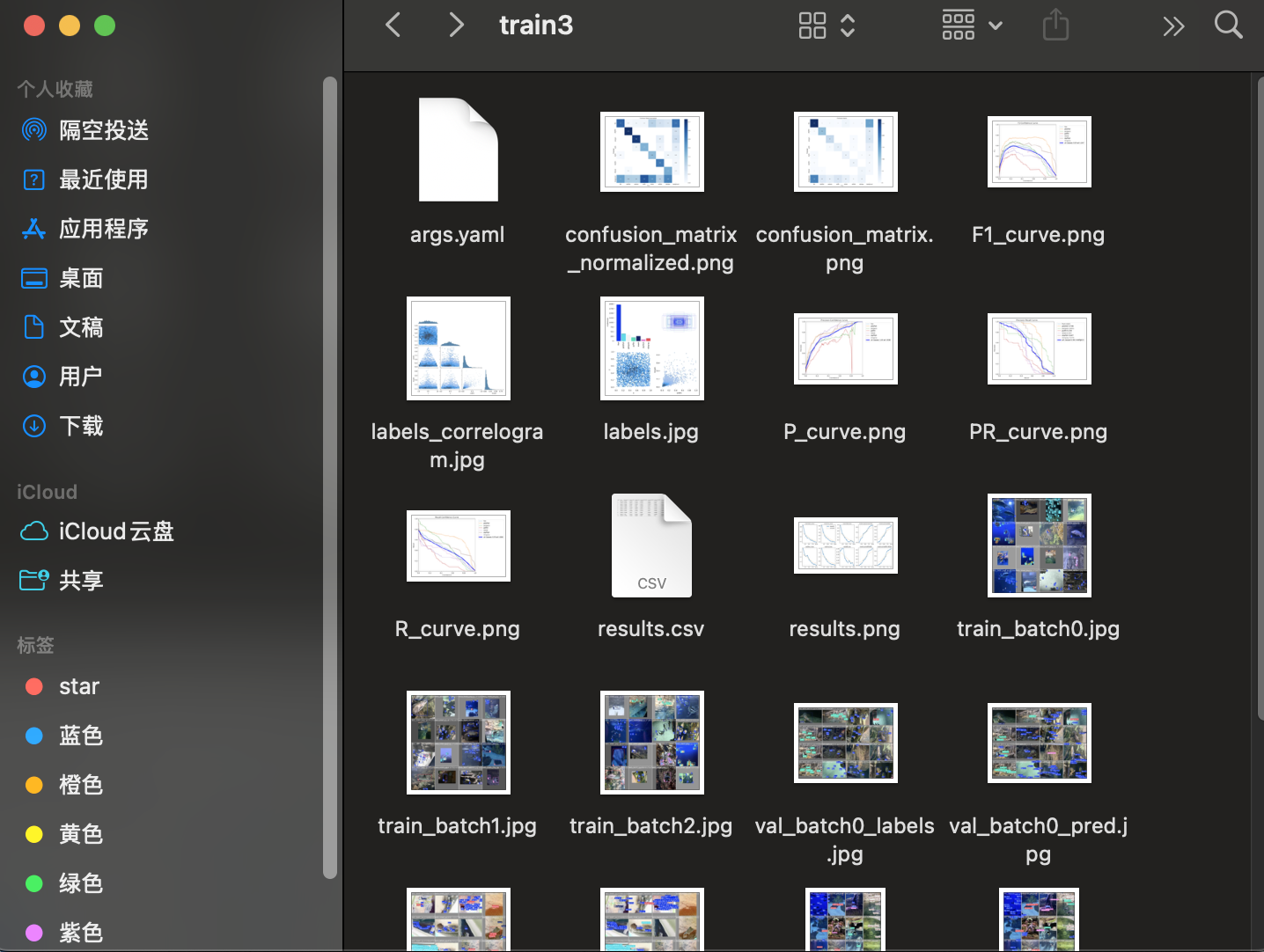Click the F1_curve.png file name label

point(1039,235)
